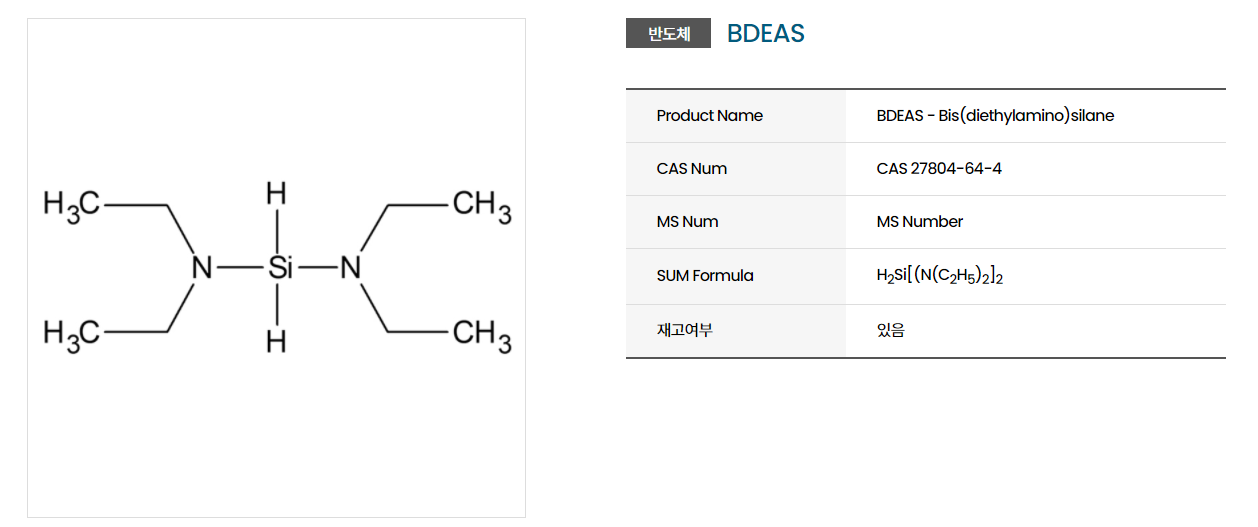Click the bottom-left H3C group
The height and width of the screenshot is (527, 1258).
click(x=71, y=332)
